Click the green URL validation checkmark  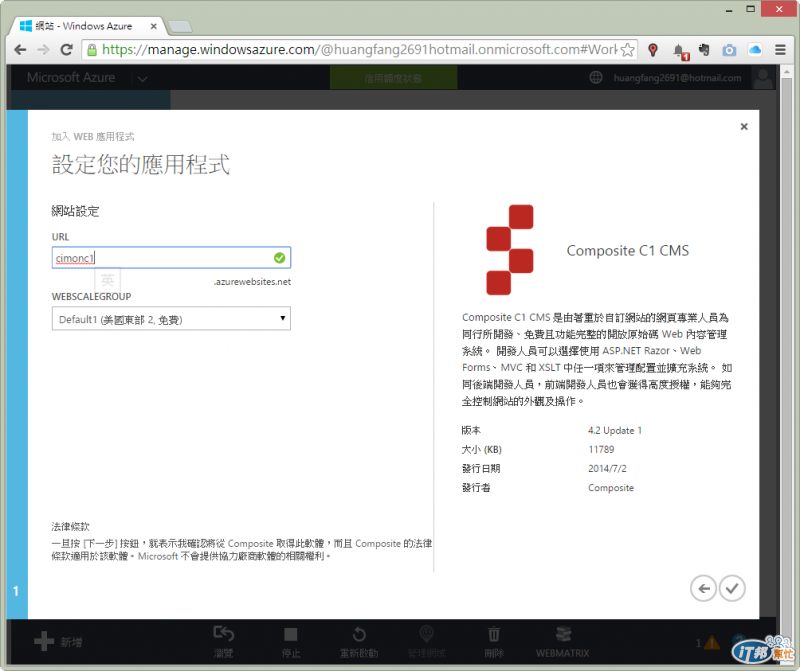(x=280, y=258)
